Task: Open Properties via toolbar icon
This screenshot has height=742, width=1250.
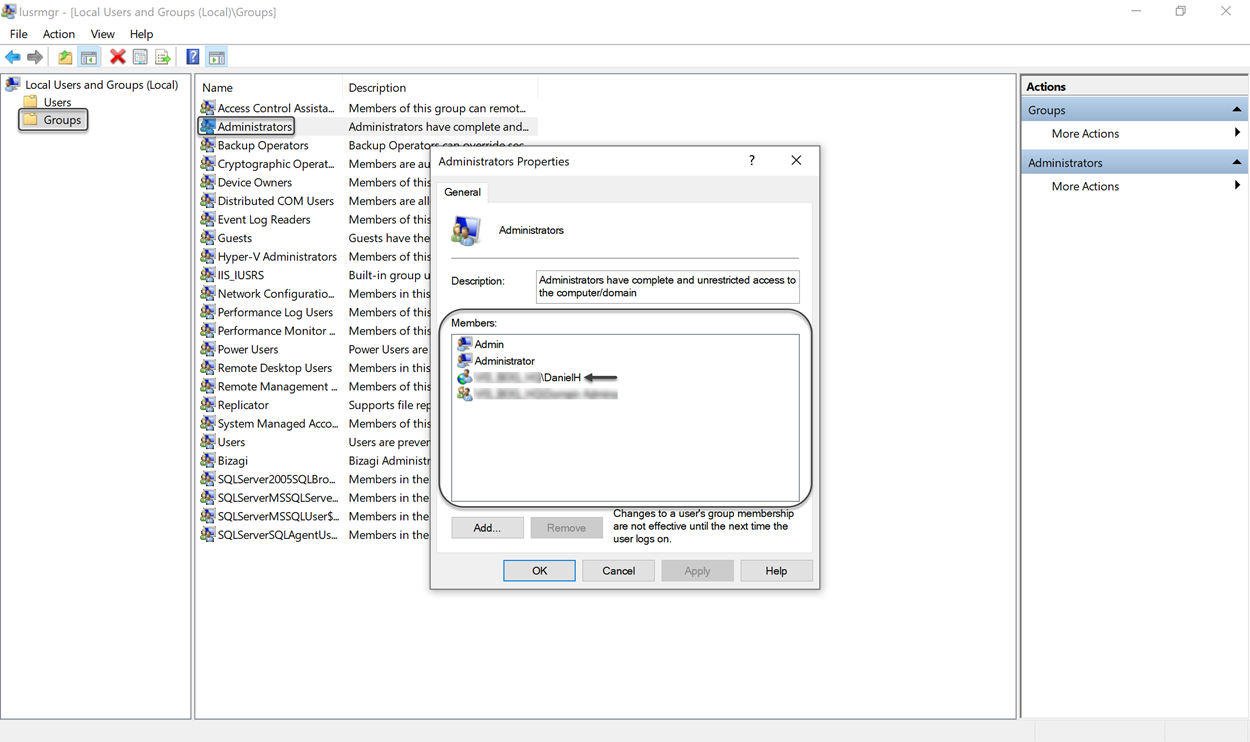Action: pos(140,57)
